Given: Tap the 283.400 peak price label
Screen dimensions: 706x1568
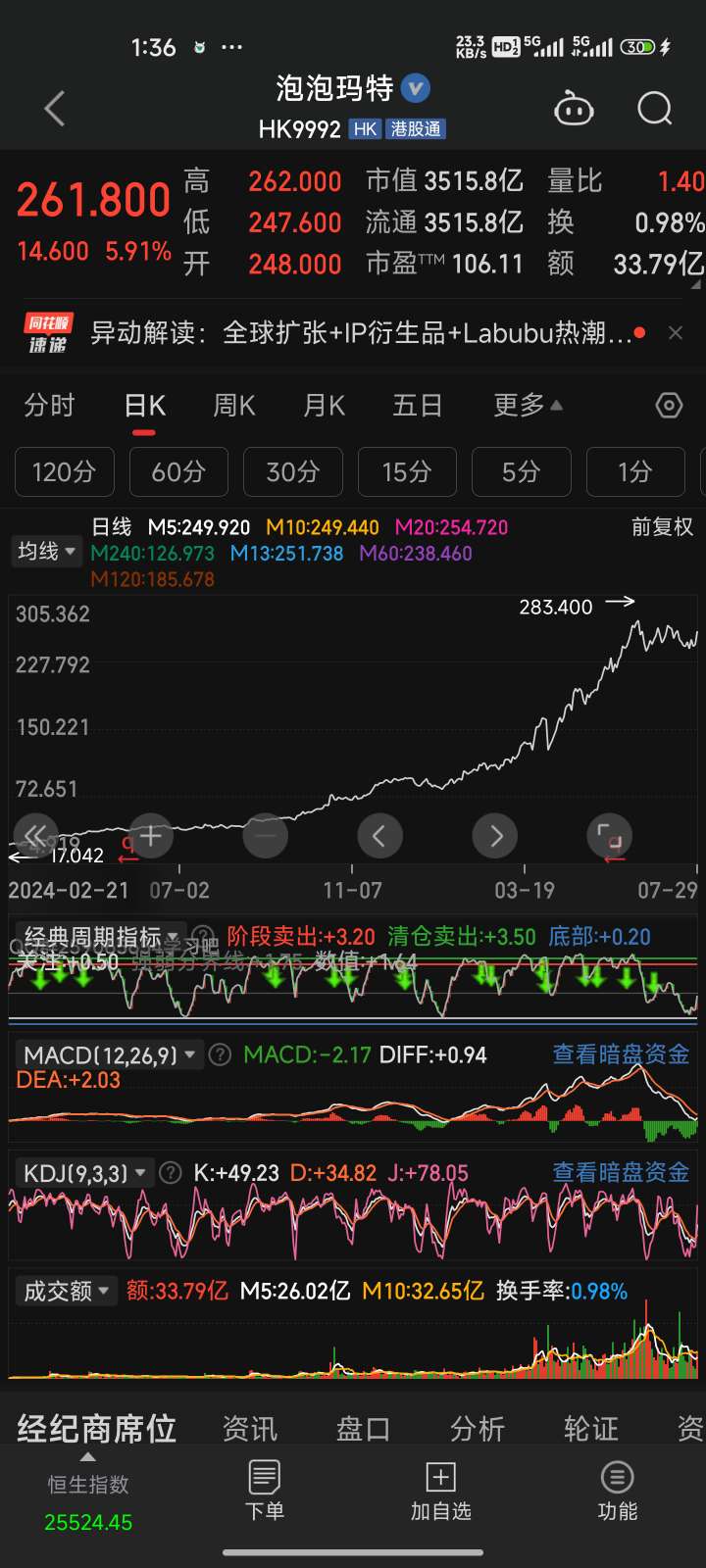Looking at the screenshot, I should click(x=556, y=608).
